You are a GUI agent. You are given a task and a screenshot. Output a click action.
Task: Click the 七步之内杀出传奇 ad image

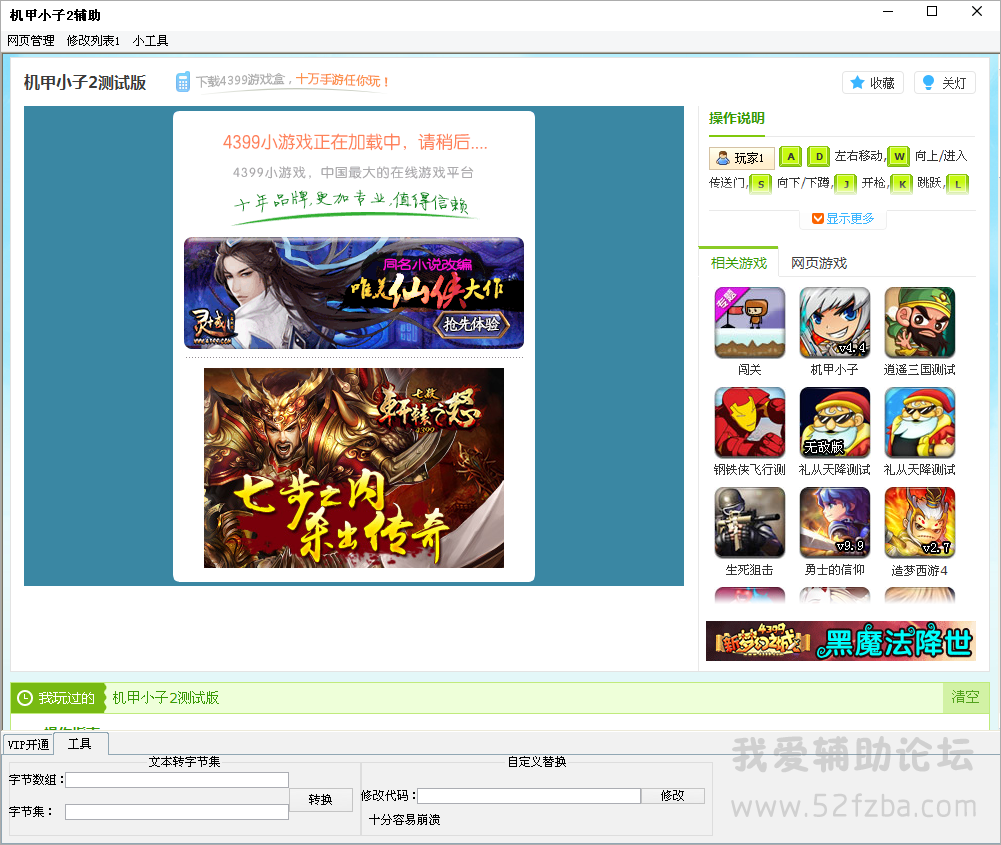[x=354, y=468]
